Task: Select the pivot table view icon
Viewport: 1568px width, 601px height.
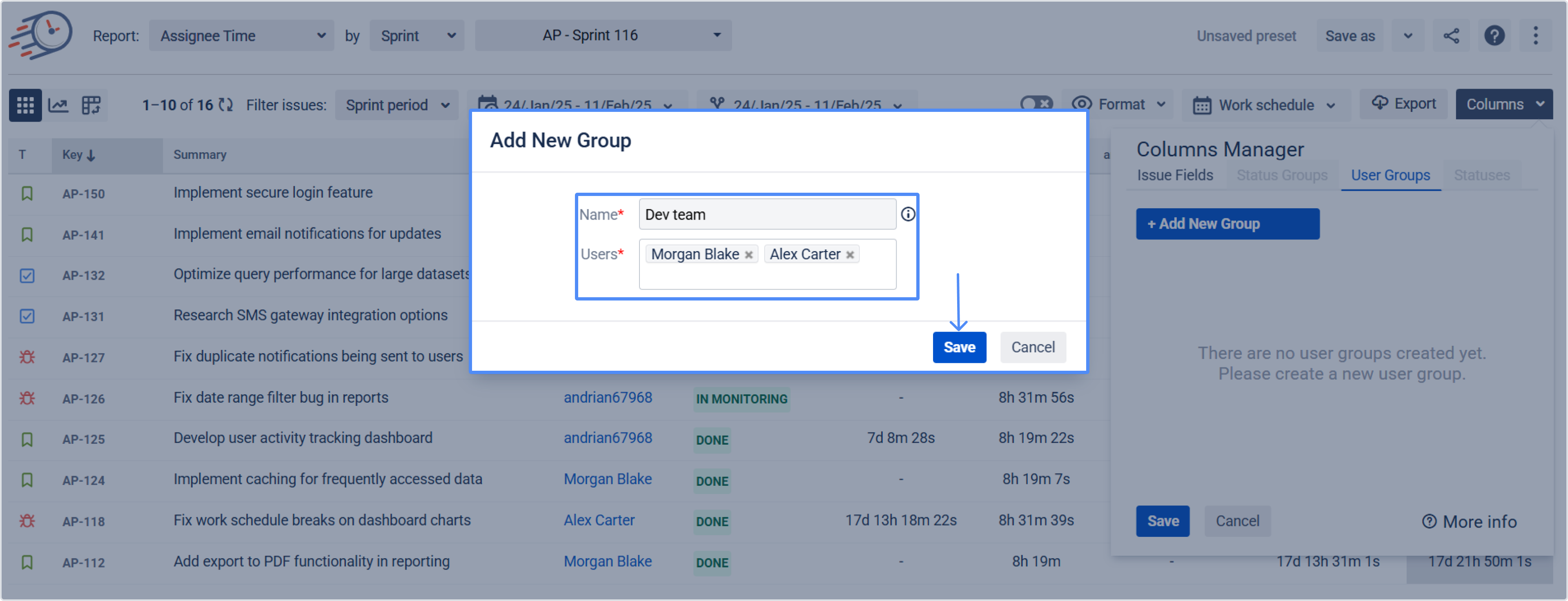Action: pyautogui.click(x=91, y=105)
